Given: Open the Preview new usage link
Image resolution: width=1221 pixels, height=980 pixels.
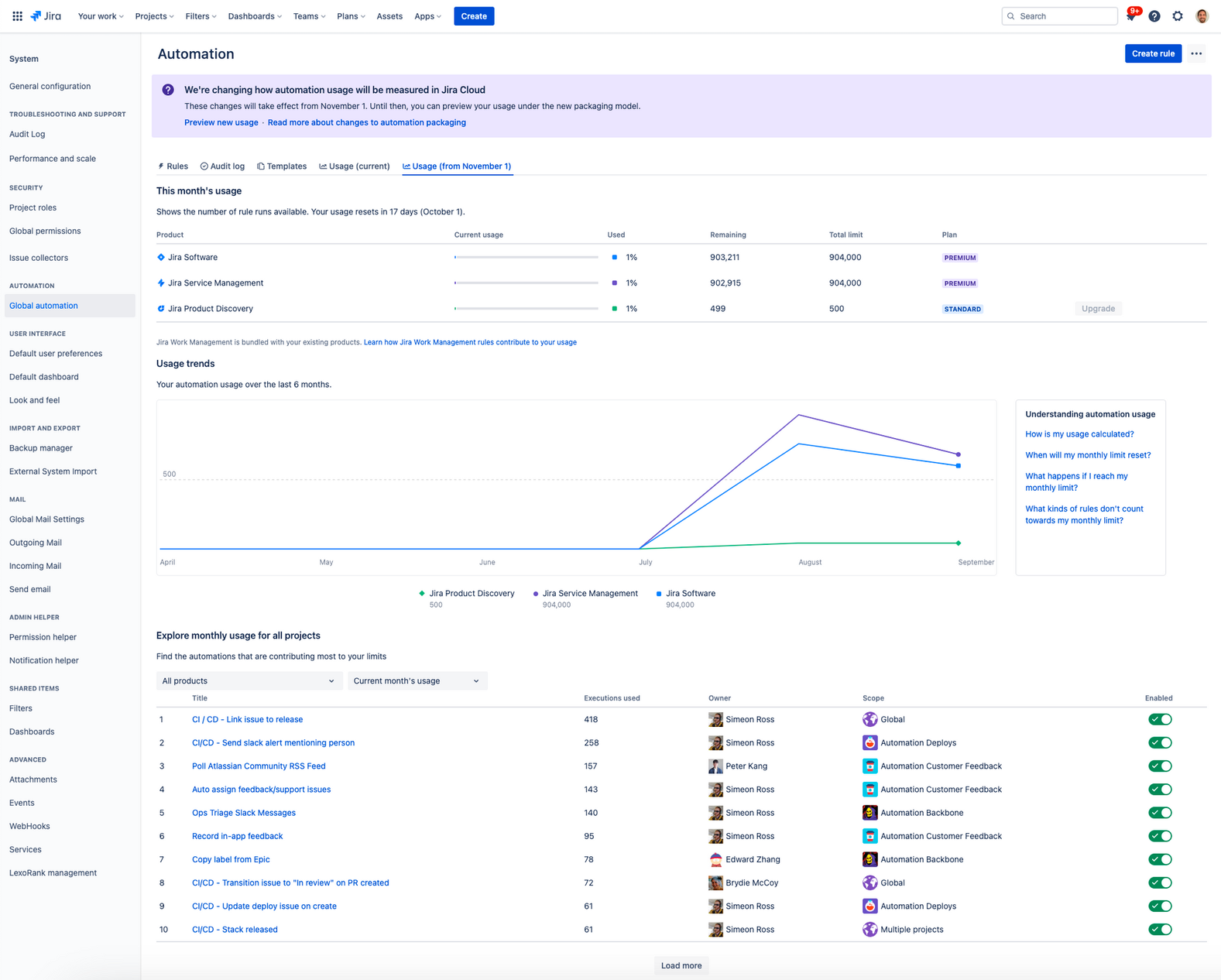Looking at the screenshot, I should point(221,122).
